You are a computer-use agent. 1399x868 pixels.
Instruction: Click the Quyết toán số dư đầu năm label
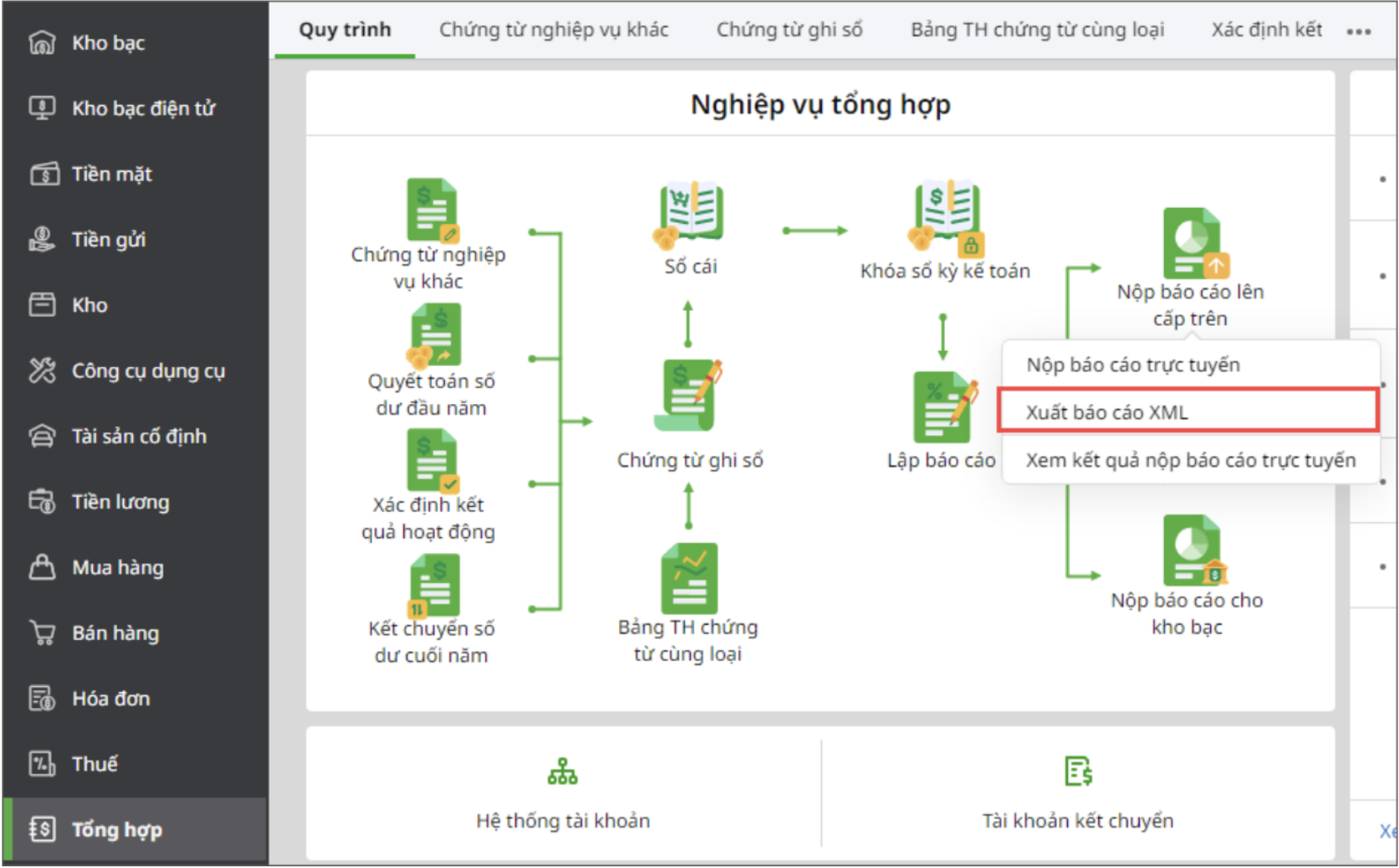431,394
